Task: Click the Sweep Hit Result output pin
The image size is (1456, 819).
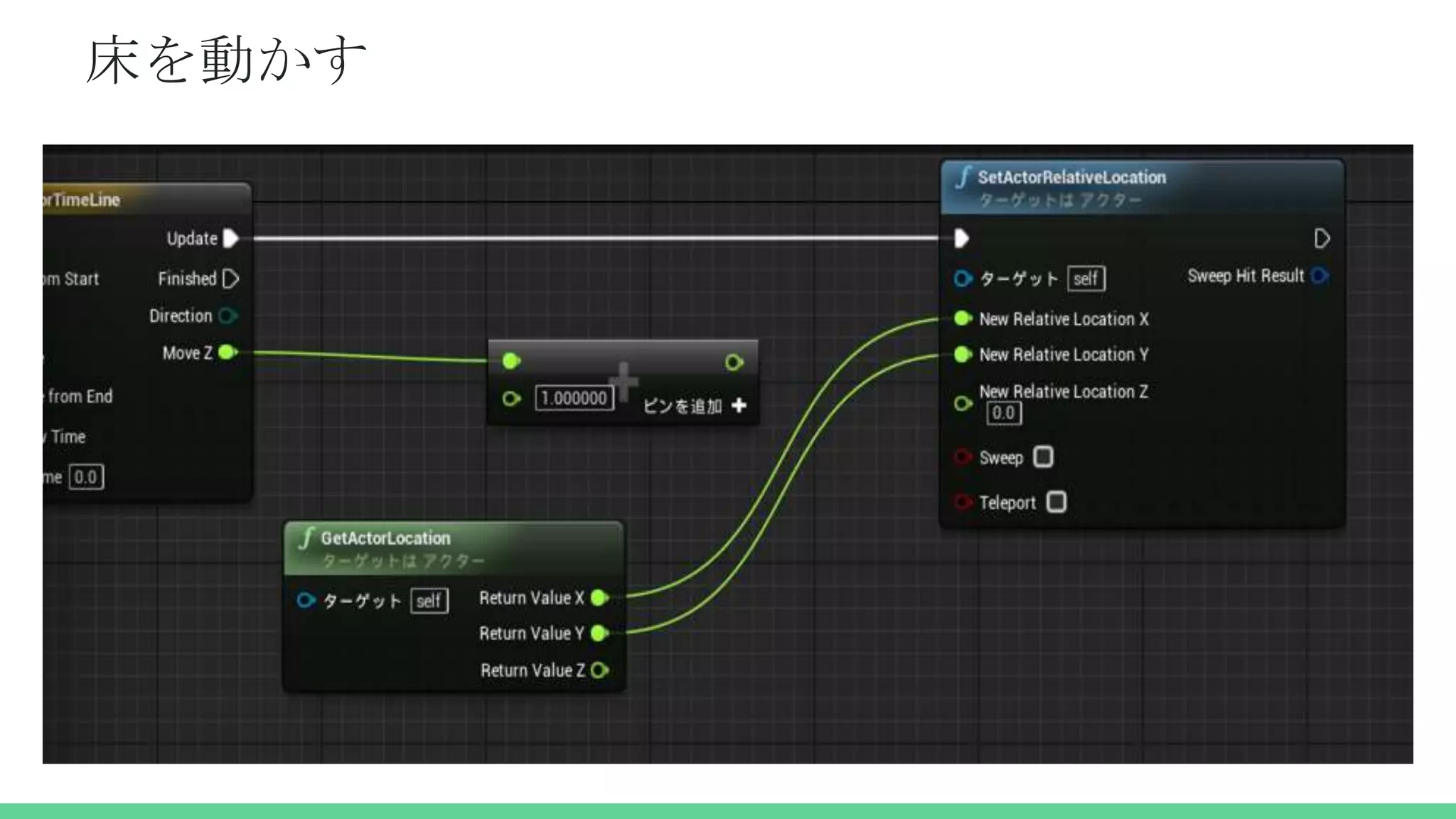Action: (1320, 276)
